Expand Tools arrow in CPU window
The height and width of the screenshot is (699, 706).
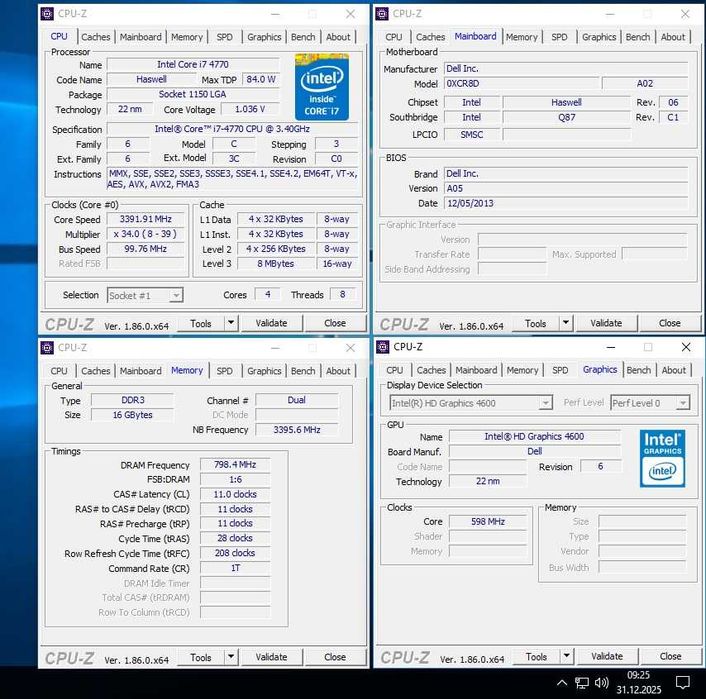[x=231, y=323]
